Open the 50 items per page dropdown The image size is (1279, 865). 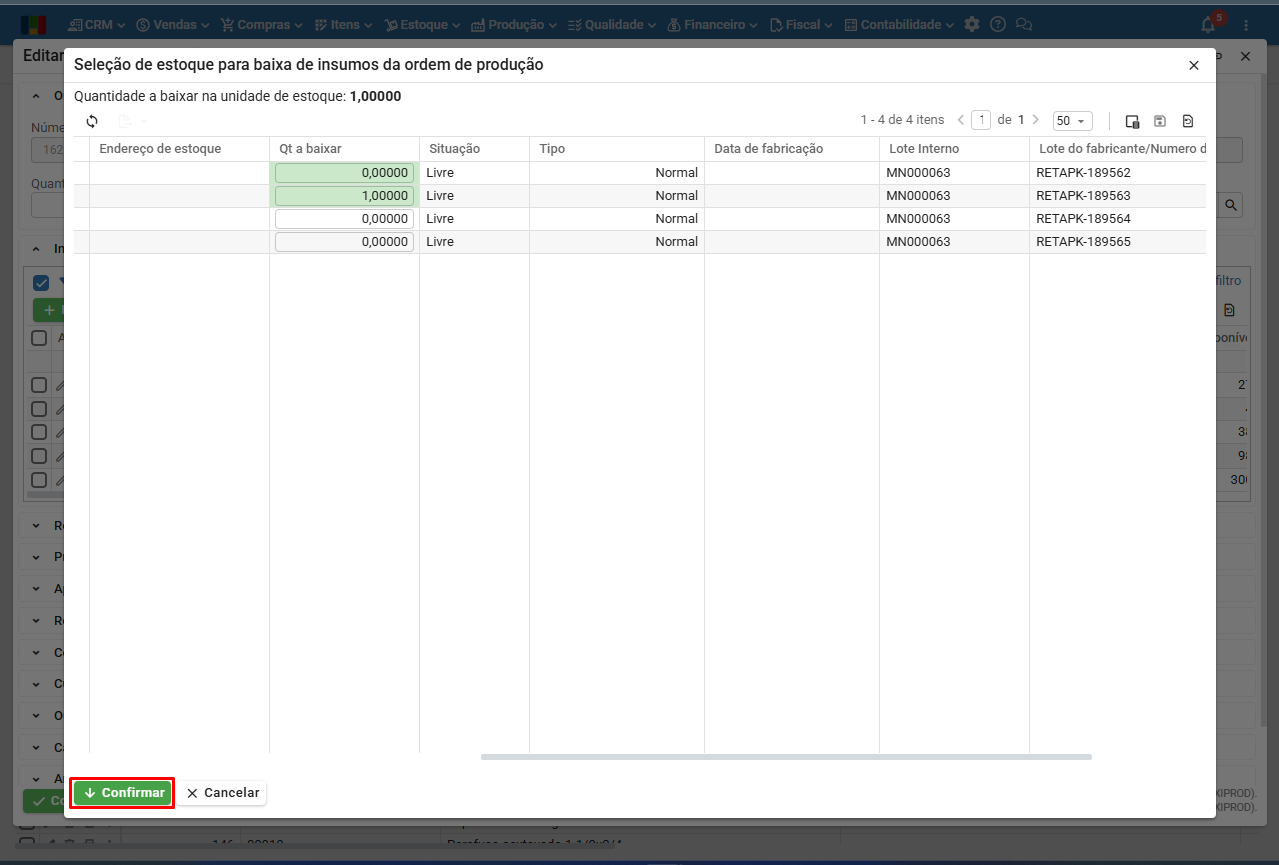[1072, 121]
